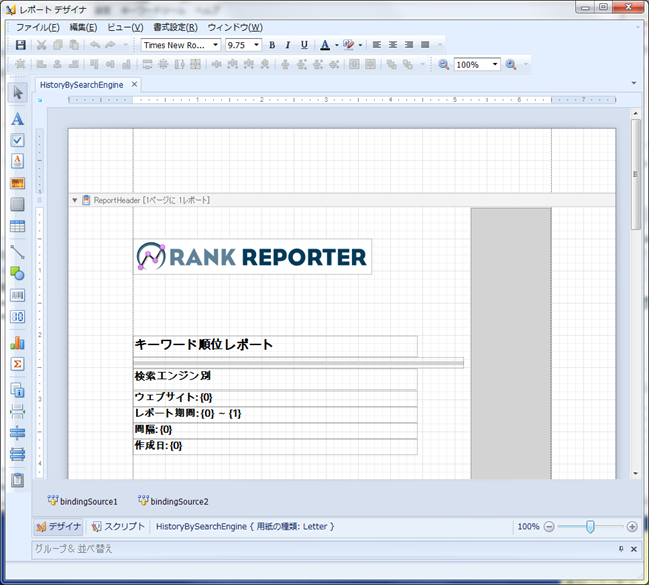Open background color dropdown arrow
Screen dimensions: 649x585
pyautogui.click(x=360, y=45)
